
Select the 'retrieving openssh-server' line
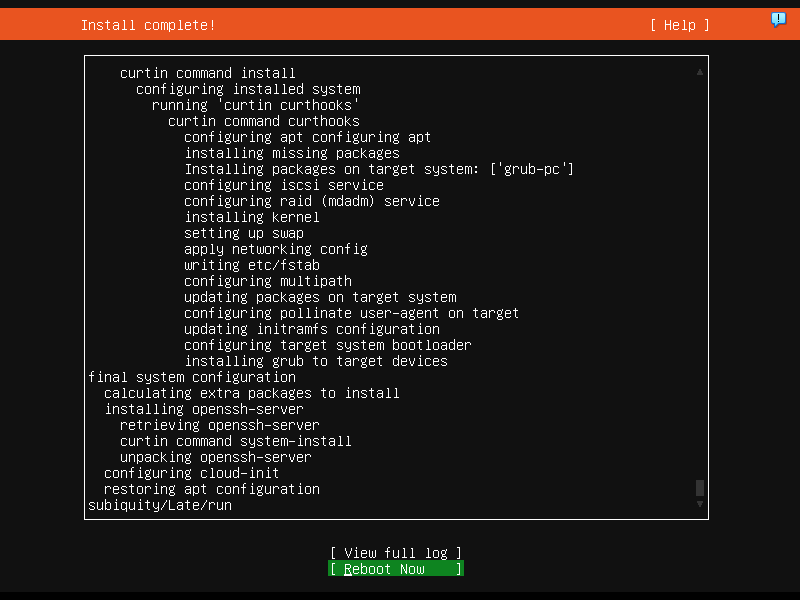click(219, 425)
